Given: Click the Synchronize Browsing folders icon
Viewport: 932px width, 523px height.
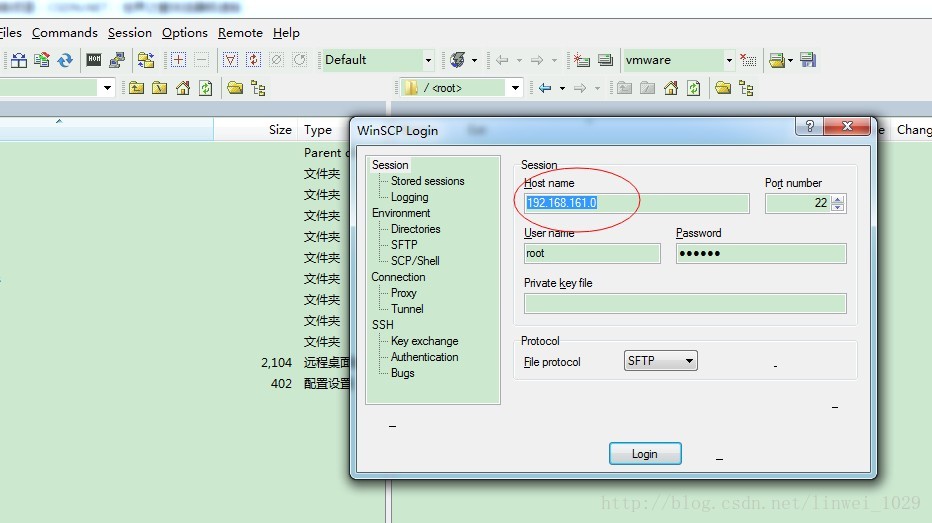Looking at the screenshot, I should 146,60.
